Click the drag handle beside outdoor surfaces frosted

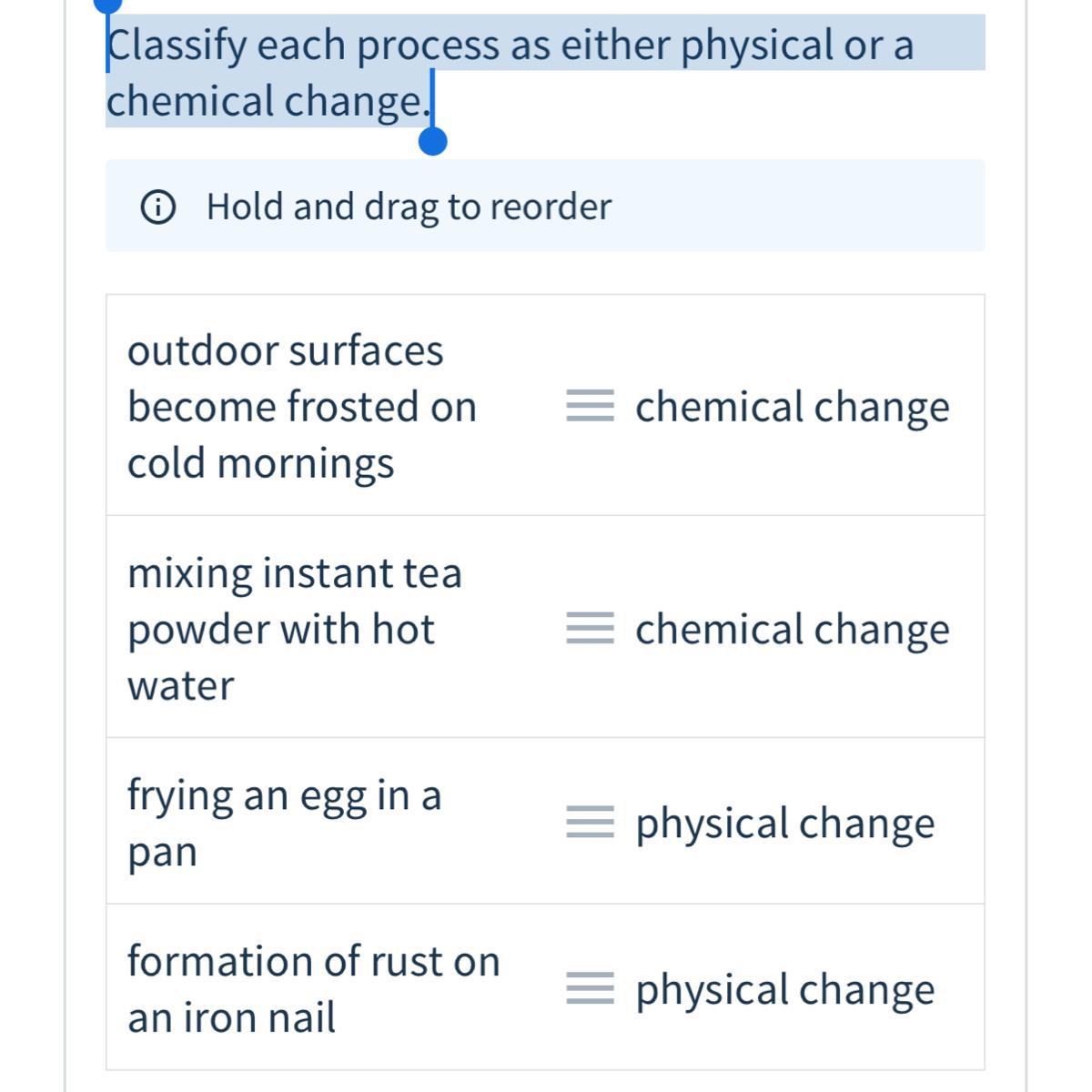590,405
